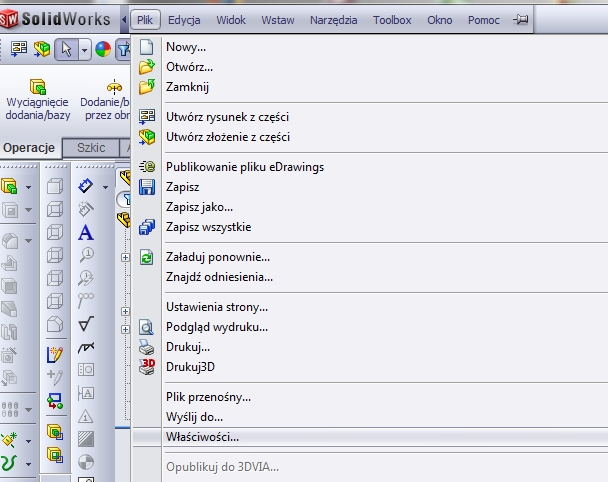
Task: Click the surface finish checkmark symbol tool
Action: (x=86, y=323)
